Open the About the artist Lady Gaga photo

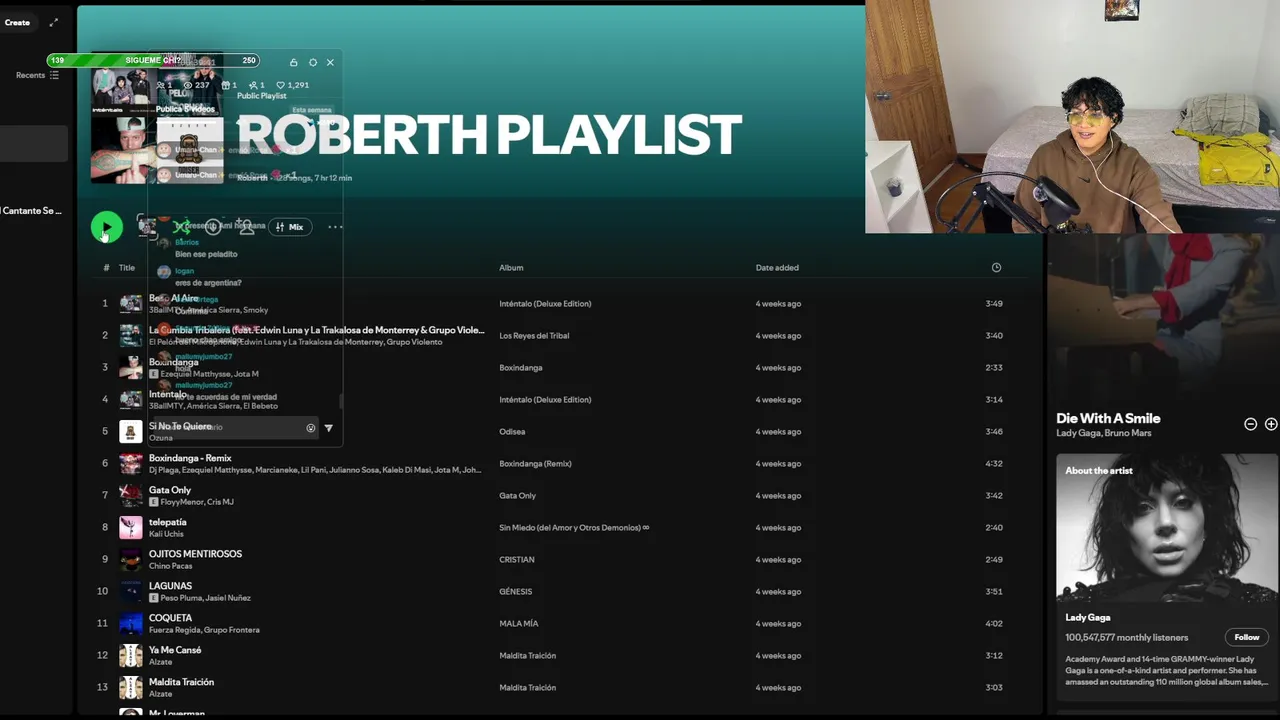[1166, 530]
